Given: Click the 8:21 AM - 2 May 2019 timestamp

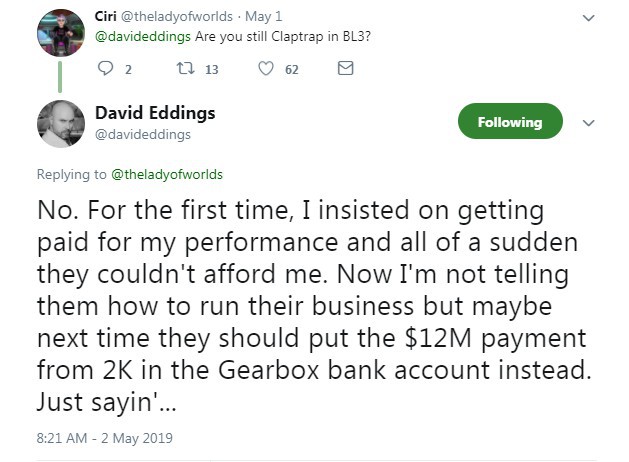Looking at the screenshot, I should [105, 438].
